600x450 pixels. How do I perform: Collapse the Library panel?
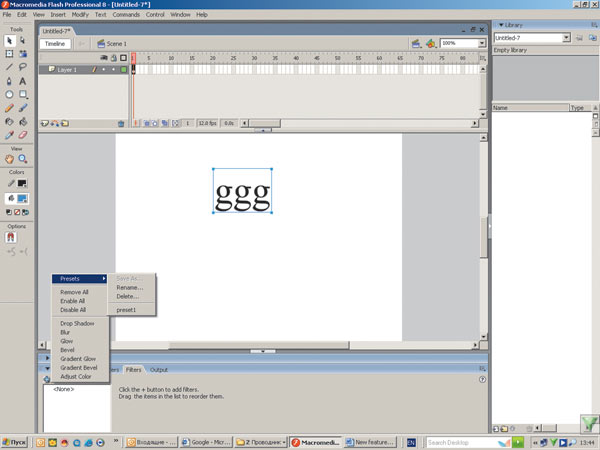click(501, 24)
